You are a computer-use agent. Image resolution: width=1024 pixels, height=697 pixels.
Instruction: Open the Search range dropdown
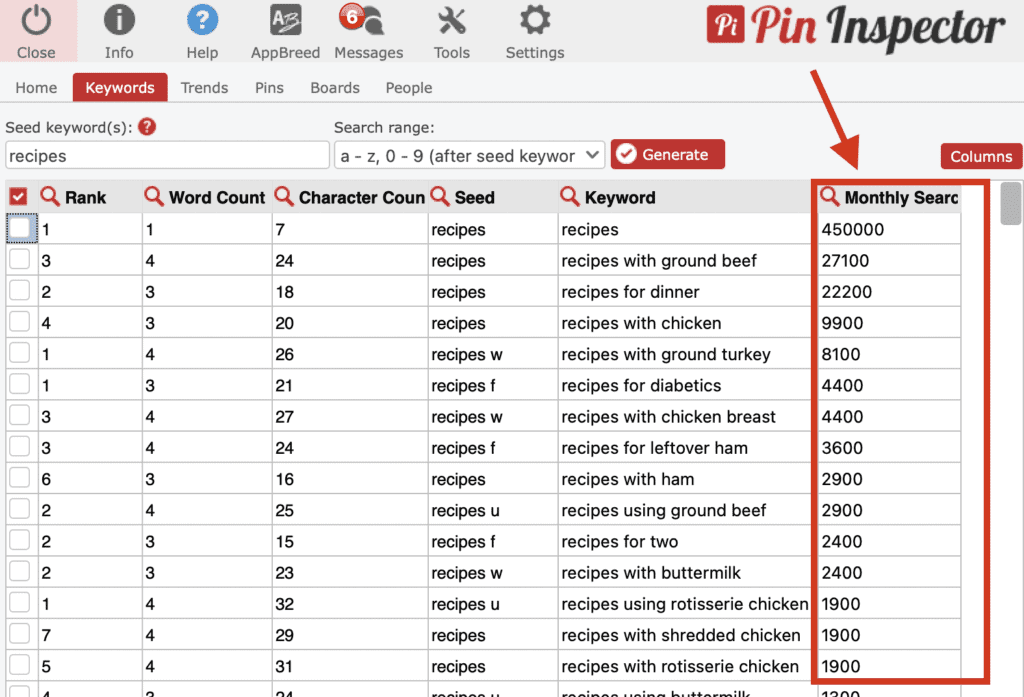[469, 154]
